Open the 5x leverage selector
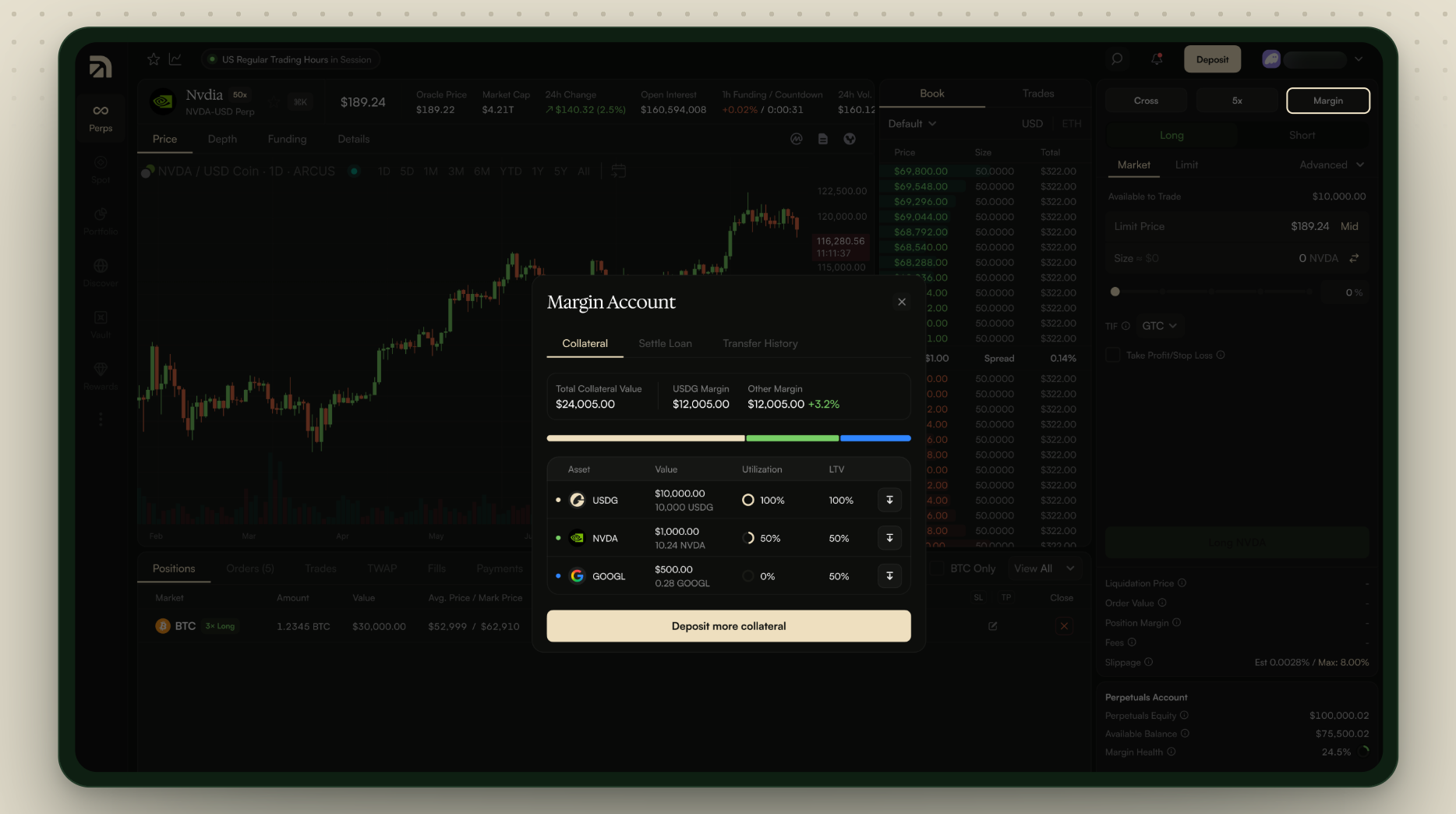 (x=1237, y=101)
